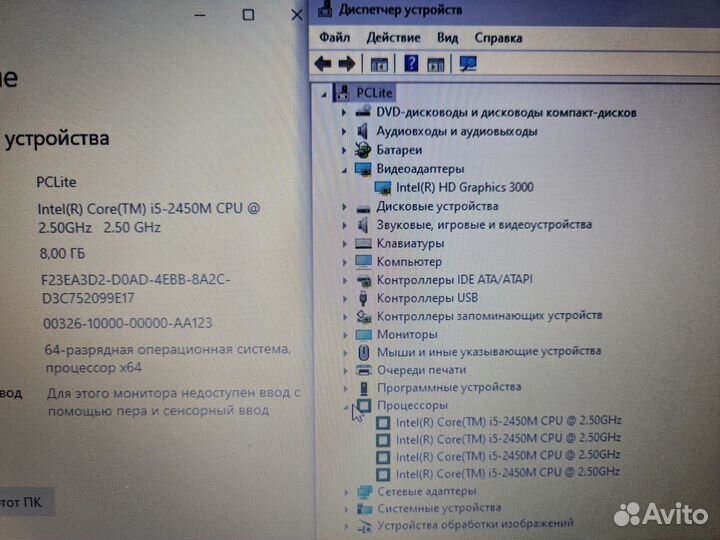This screenshot has width=720, height=540.
Task: Select Устройства обработки изображений label
Action: point(475,524)
